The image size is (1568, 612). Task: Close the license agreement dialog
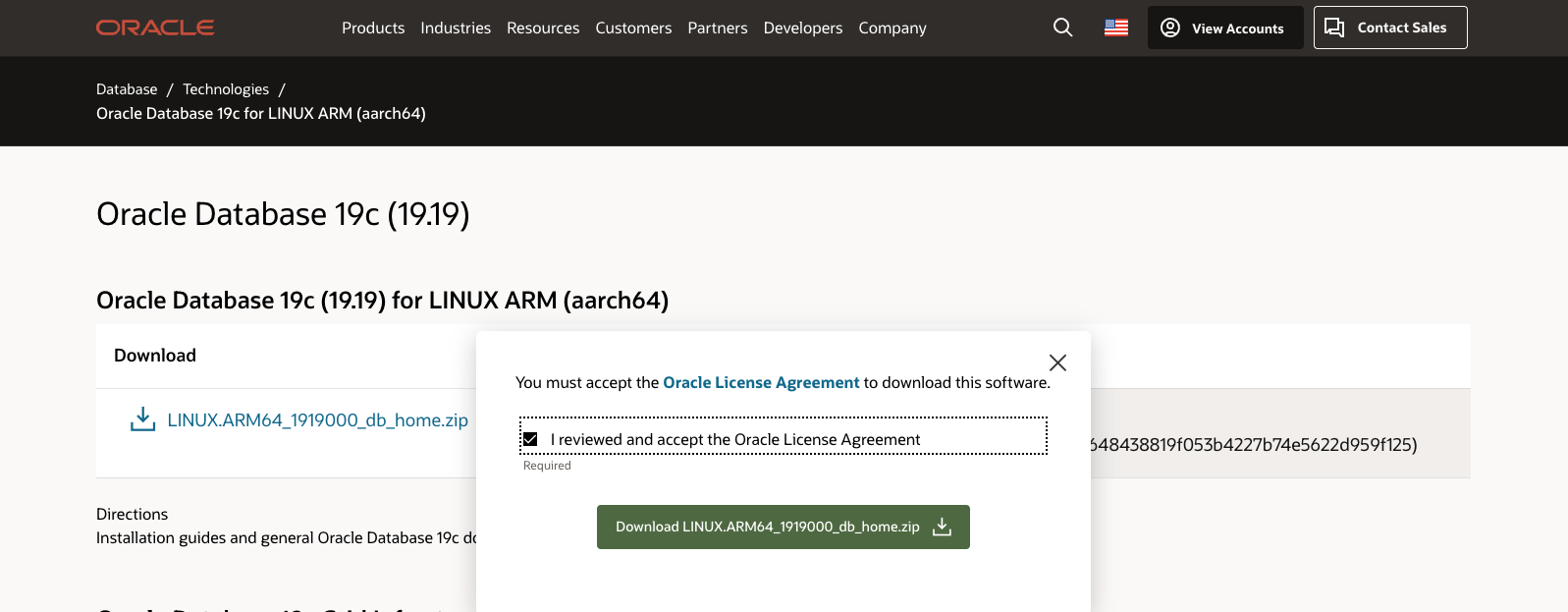(x=1057, y=362)
